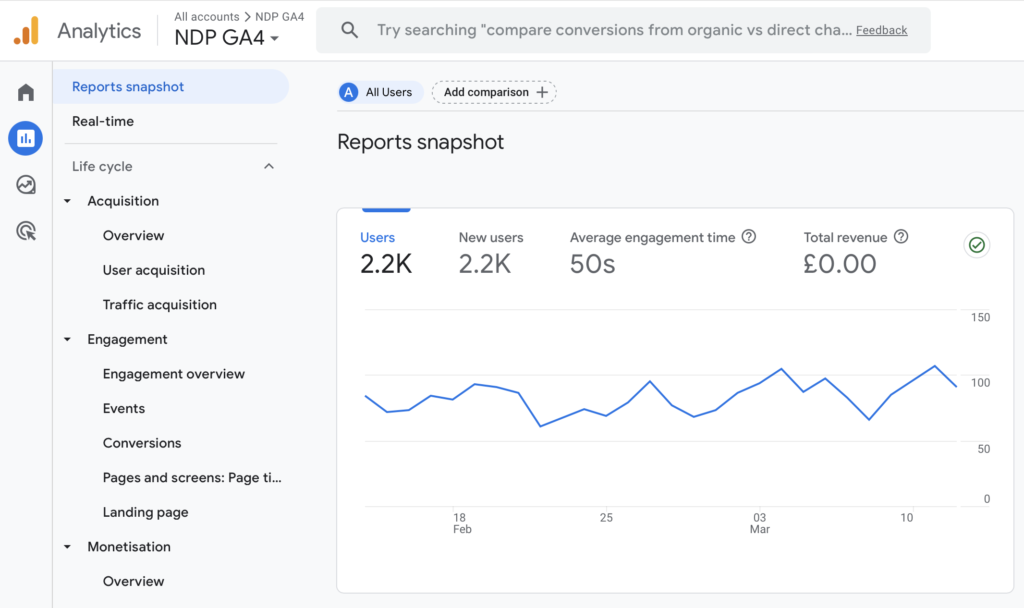Select the Average engagement time metric tab
The width and height of the screenshot is (1024, 608).
(x=662, y=253)
